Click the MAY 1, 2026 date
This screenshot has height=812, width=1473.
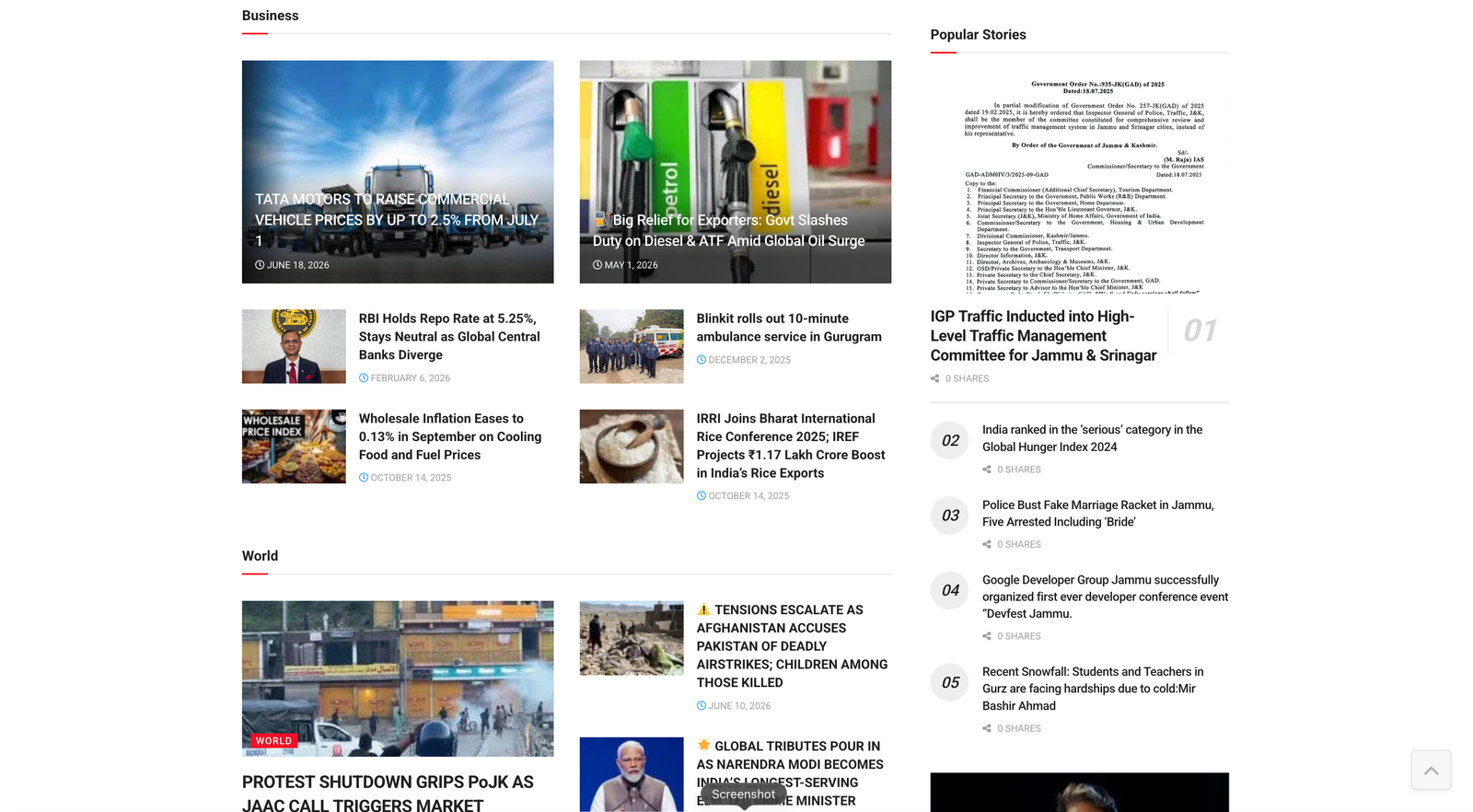click(x=632, y=265)
